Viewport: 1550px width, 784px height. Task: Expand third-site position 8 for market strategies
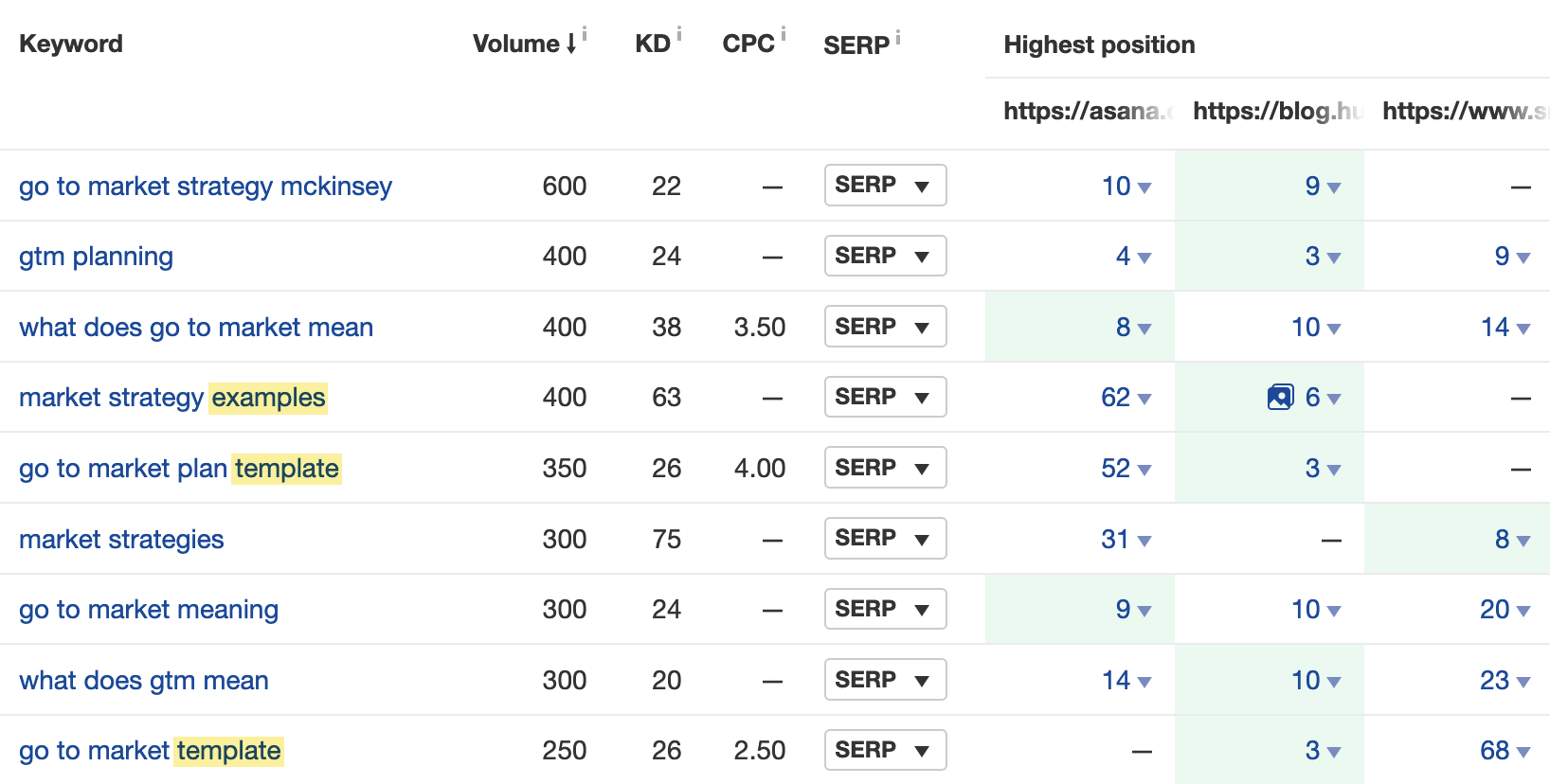tap(1511, 540)
